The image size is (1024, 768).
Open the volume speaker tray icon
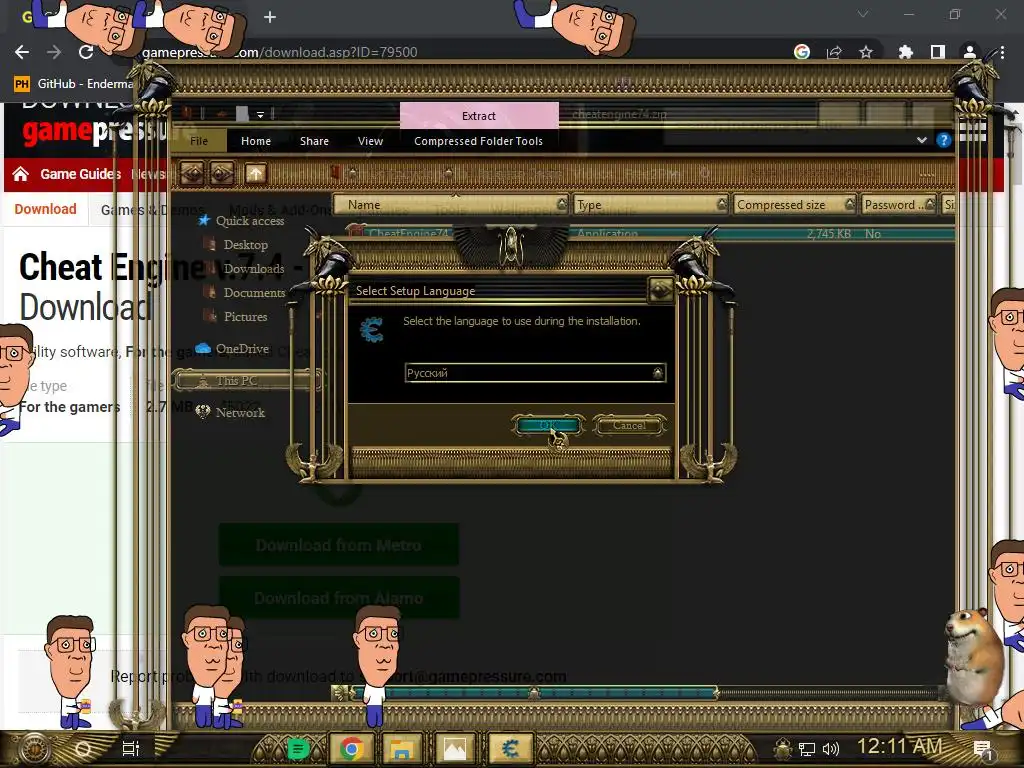[x=831, y=748]
